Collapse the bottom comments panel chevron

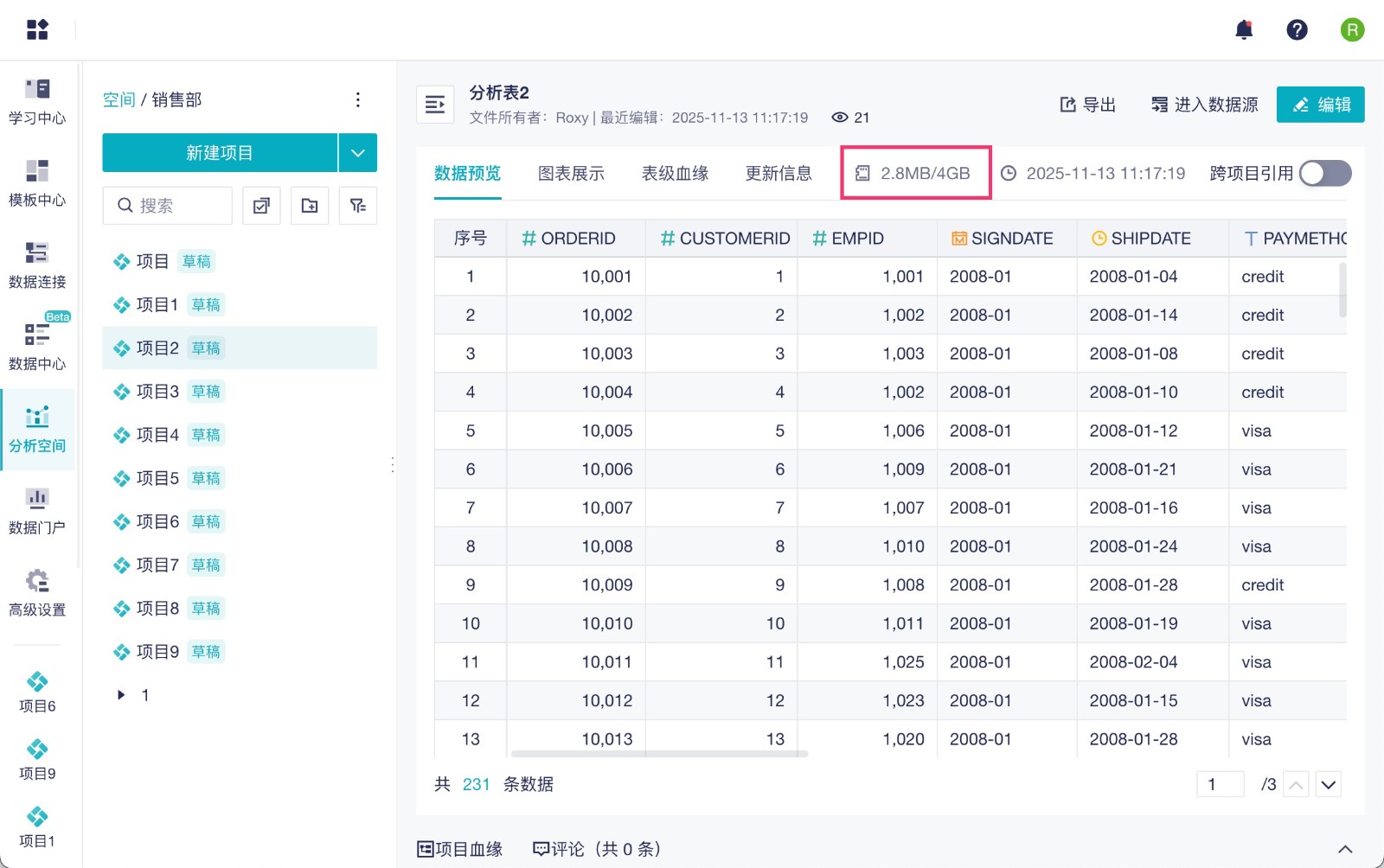(x=1344, y=848)
